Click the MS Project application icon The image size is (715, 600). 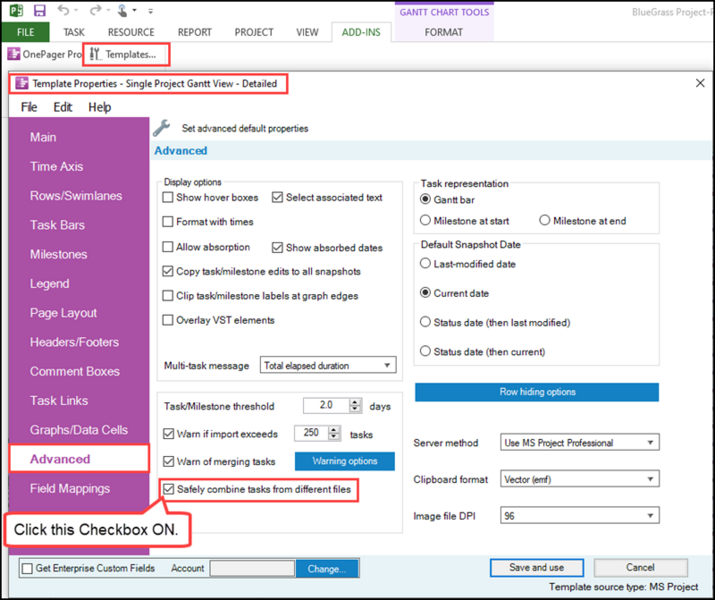click(x=16, y=10)
